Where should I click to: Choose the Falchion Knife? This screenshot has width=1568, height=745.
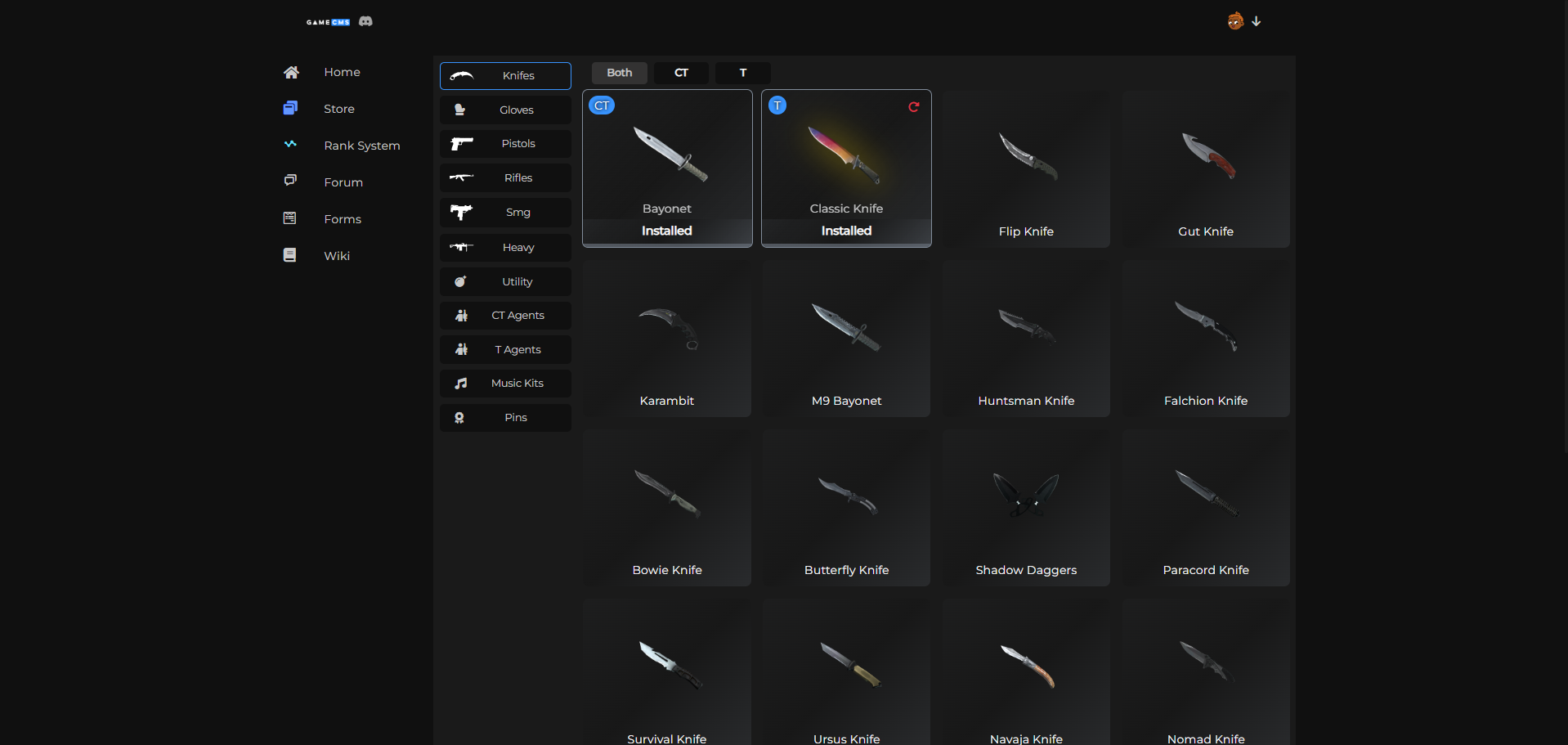coord(1206,339)
